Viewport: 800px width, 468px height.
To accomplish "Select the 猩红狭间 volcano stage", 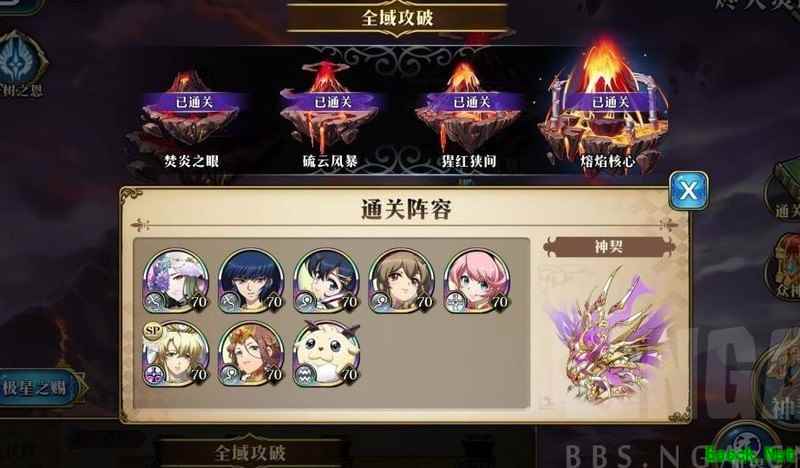I will (x=468, y=117).
